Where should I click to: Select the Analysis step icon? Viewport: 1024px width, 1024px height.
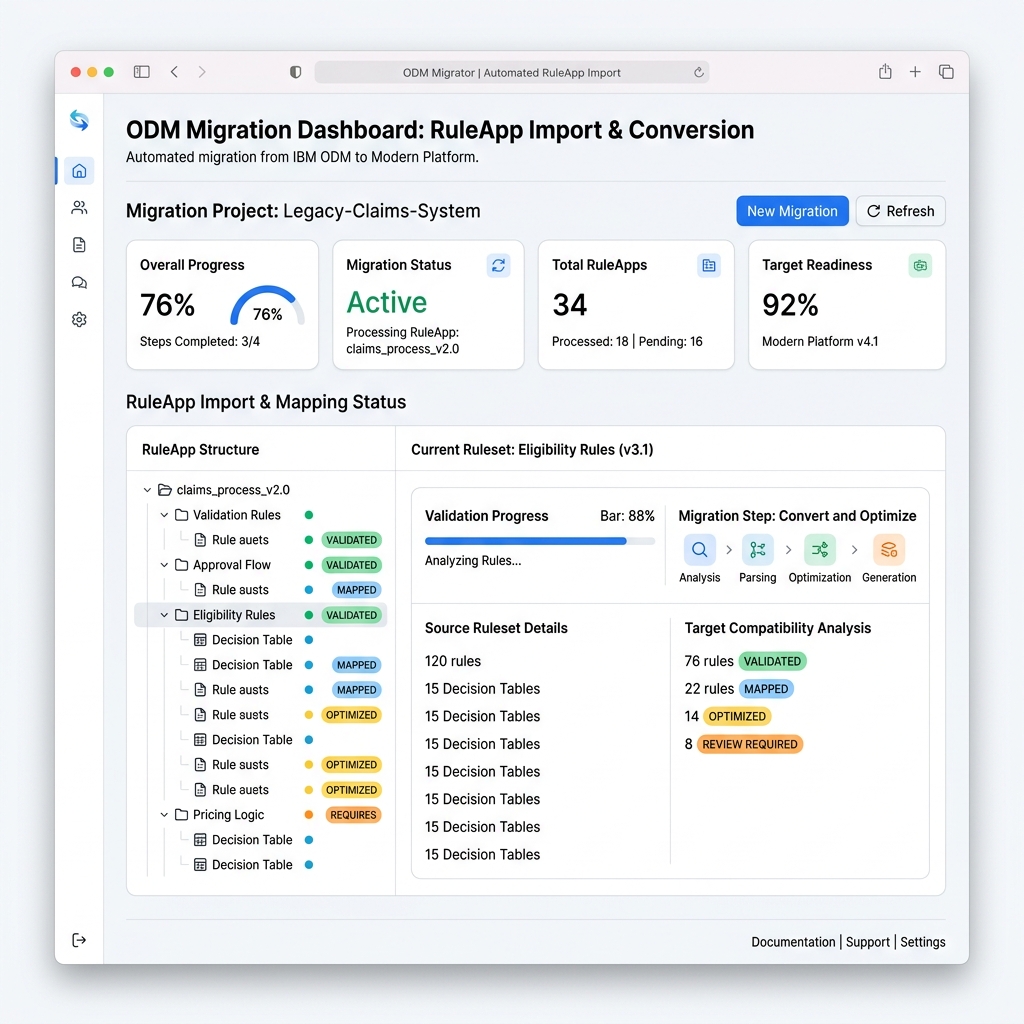pos(699,550)
